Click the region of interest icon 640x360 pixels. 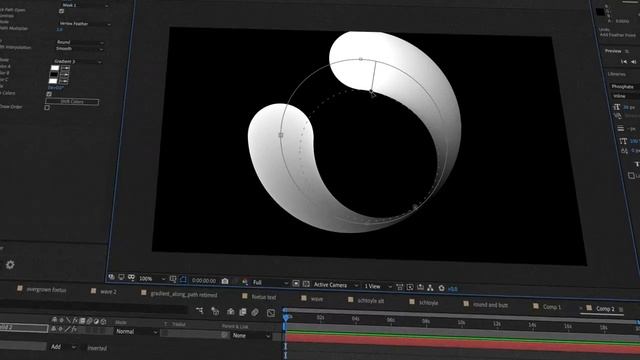(x=296, y=283)
